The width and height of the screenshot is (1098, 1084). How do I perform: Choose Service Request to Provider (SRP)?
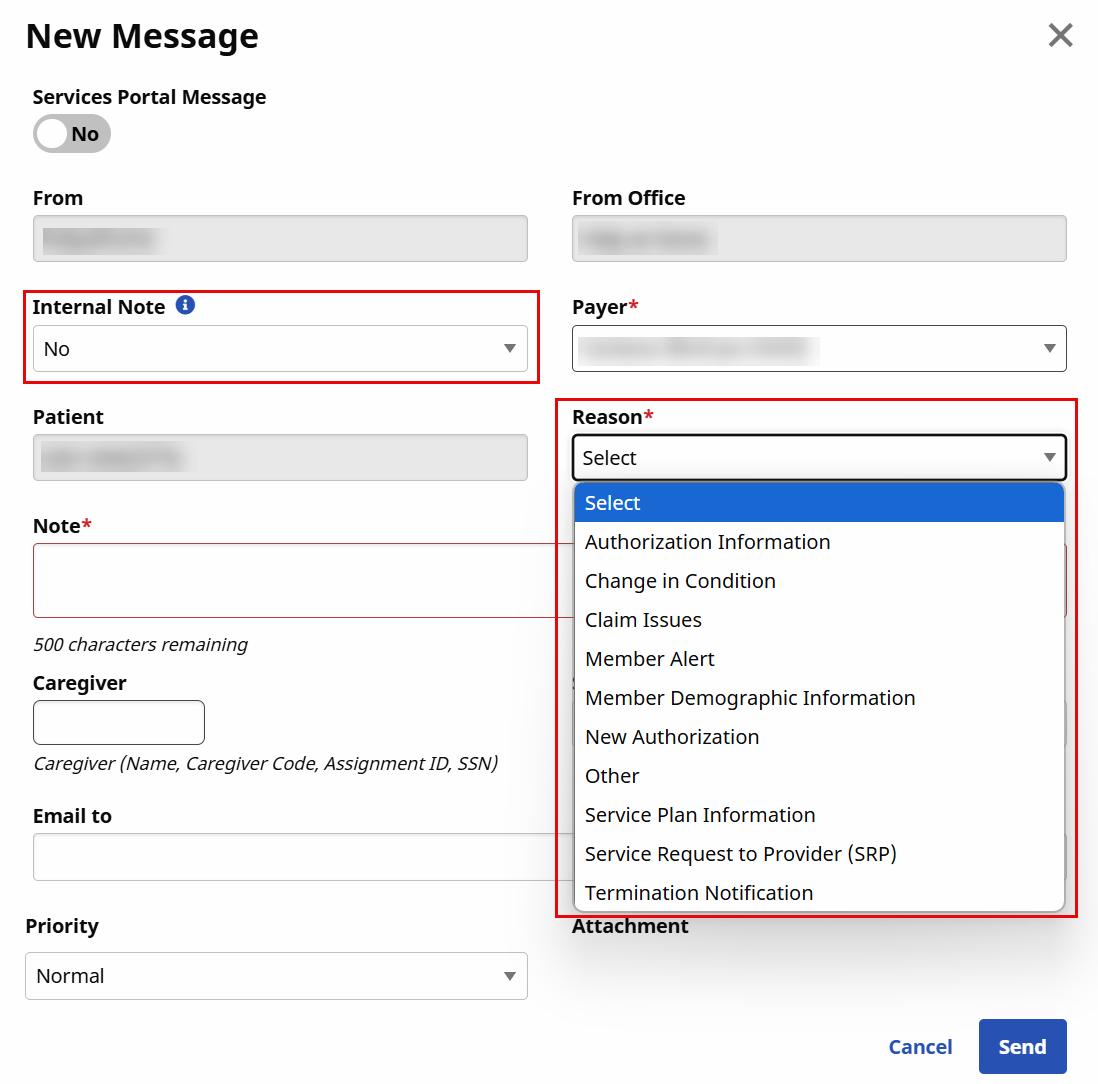pos(741,854)
